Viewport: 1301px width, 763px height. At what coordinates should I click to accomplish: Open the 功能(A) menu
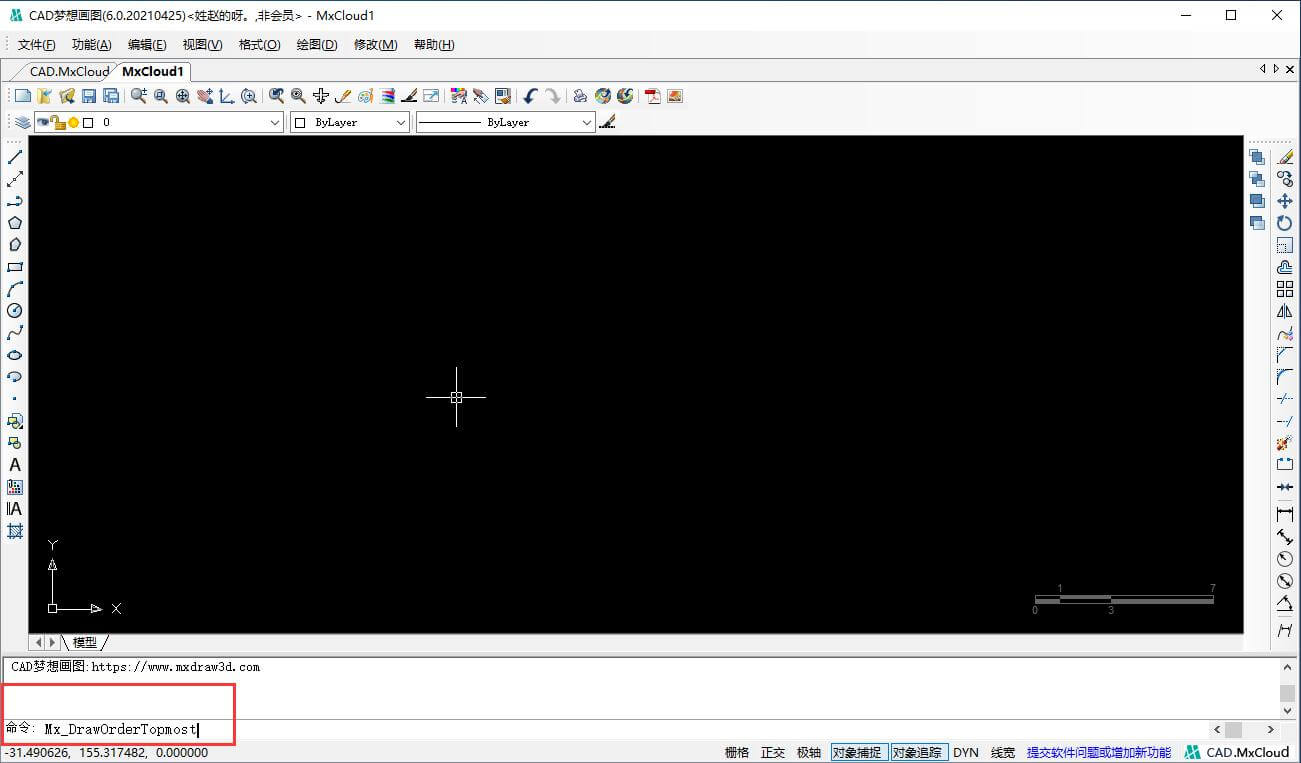click(92, 45)
